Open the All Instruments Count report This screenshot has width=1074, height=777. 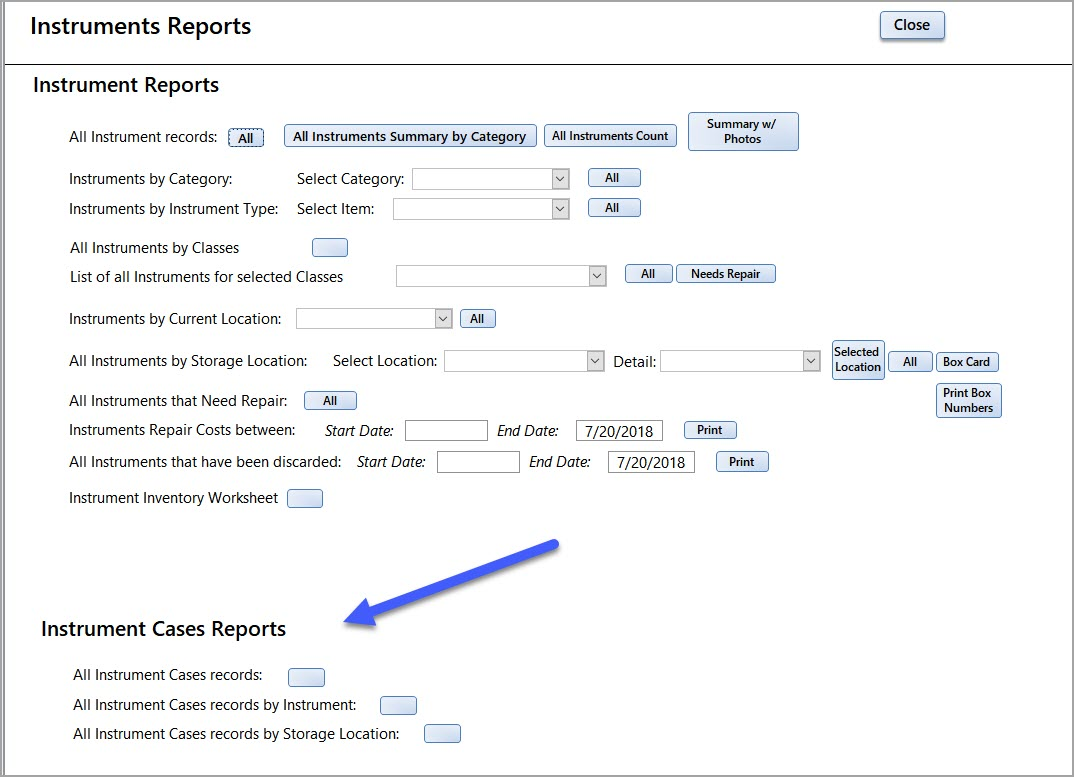(x=610, y=136)
